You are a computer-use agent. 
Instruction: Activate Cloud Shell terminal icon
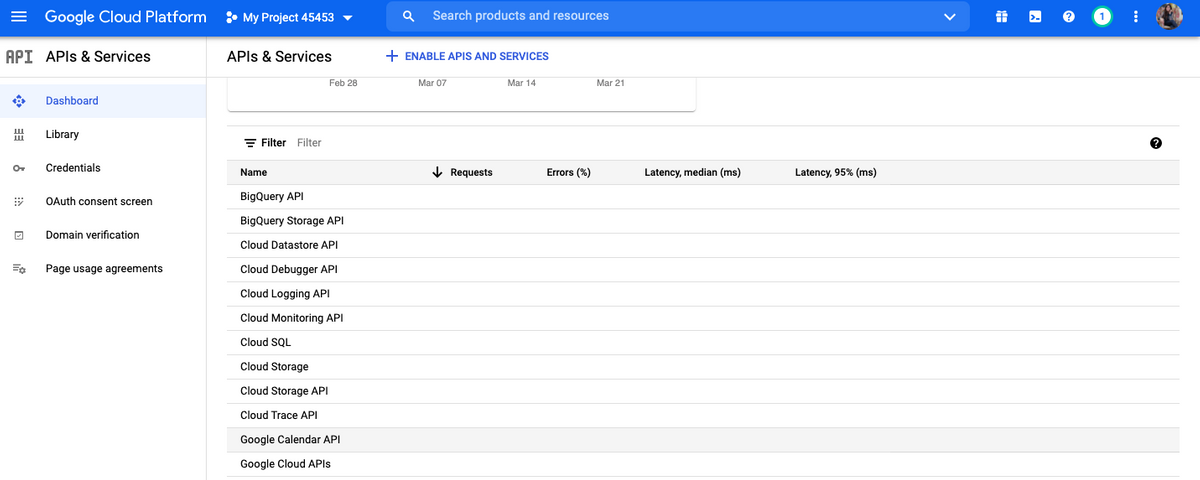tap(1035, 17)
